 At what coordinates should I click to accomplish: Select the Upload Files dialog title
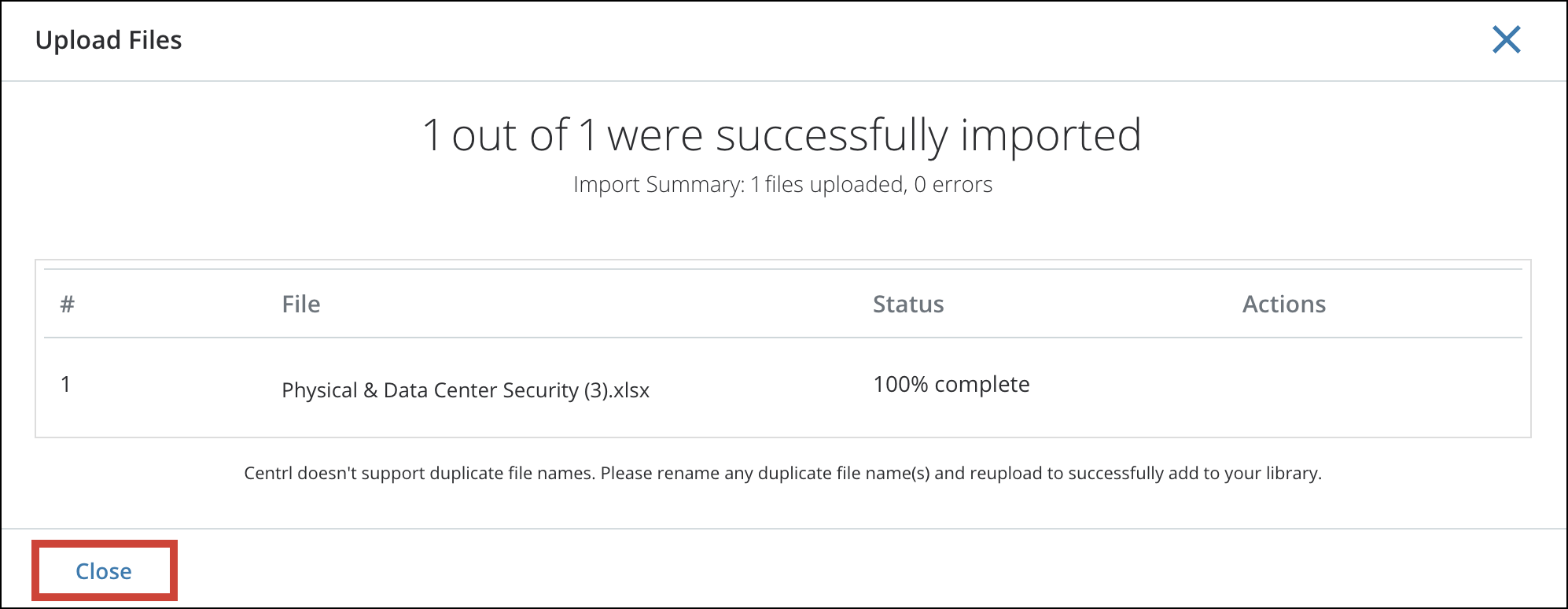pyautogui.click(x=109, y=40)
